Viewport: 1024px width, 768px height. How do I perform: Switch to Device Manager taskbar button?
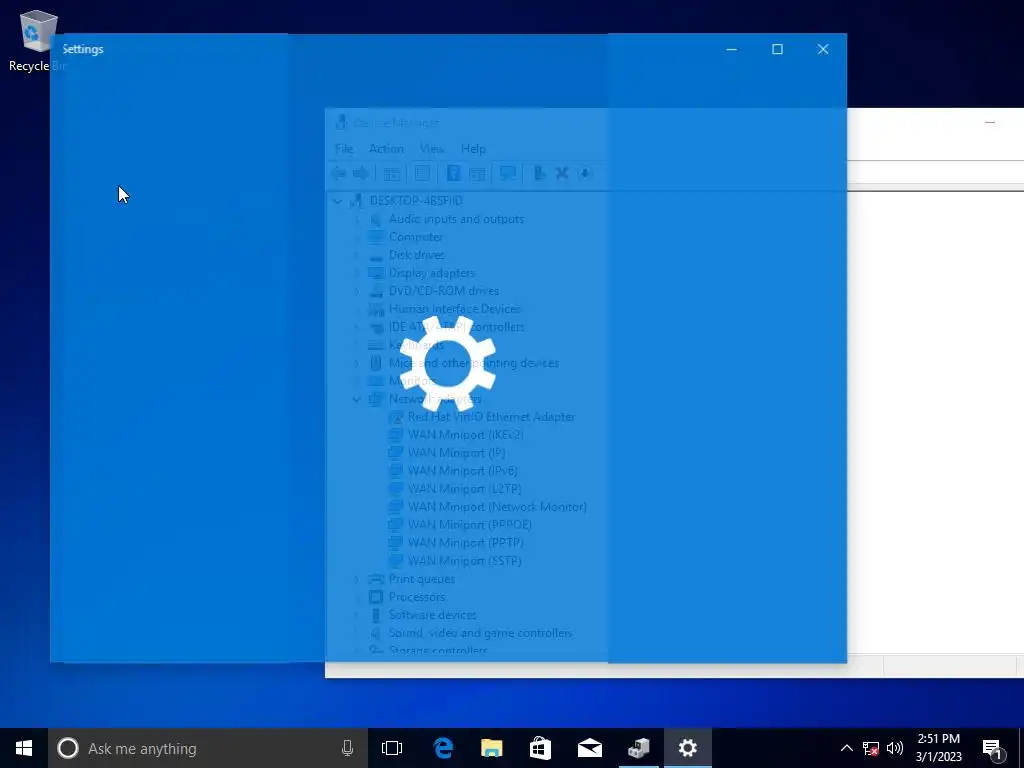[639, 748]
